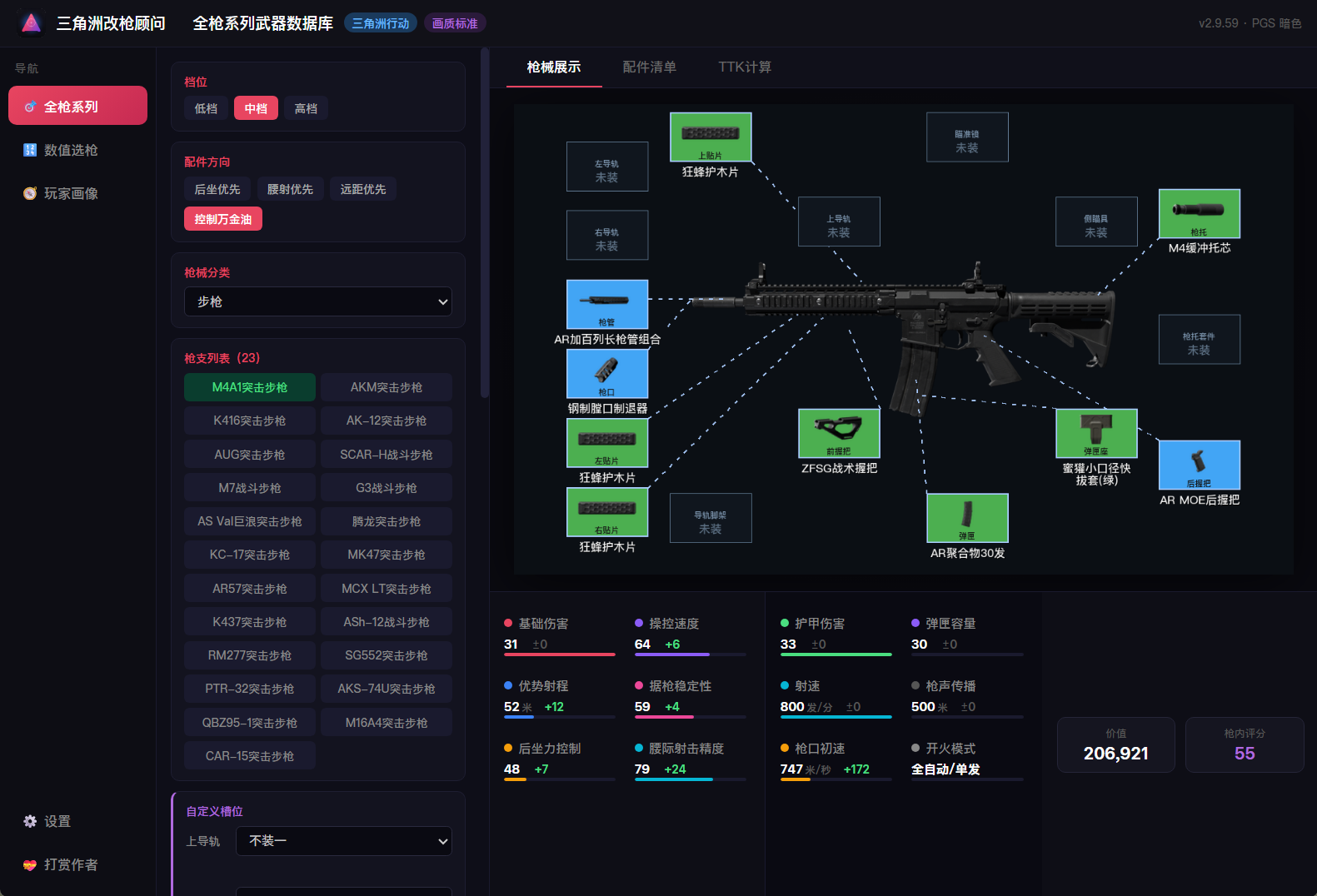
Task: Click the empty 瞄准镜 scope slot
Action: coord(967,137)
